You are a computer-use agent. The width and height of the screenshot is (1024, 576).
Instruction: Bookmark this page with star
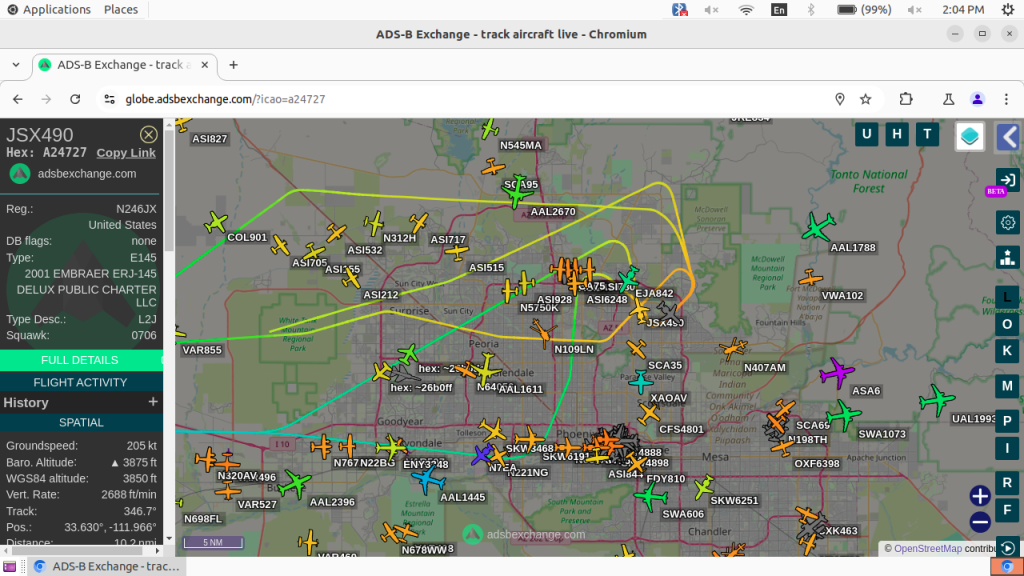tap(865, 99)
